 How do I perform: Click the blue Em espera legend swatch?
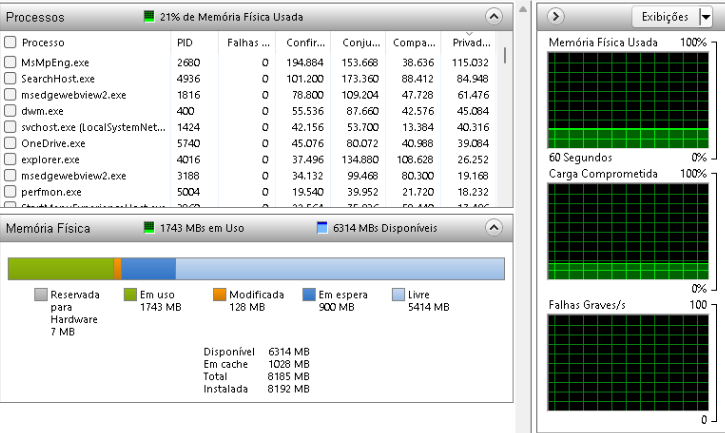pyautogui.click(x=308, y=295)
